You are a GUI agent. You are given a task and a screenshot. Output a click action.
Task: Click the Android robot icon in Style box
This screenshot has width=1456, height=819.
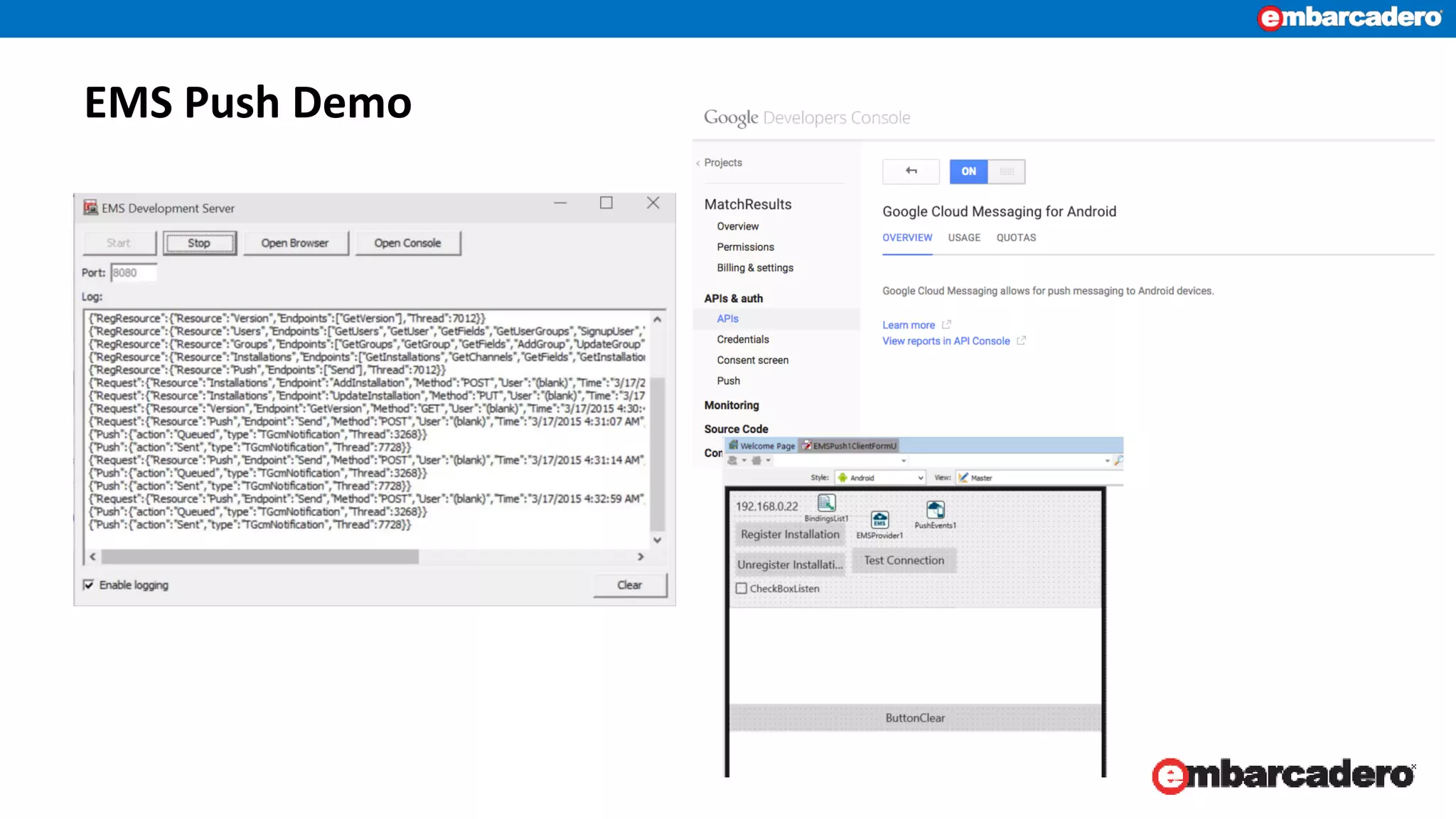pos(842,478)
